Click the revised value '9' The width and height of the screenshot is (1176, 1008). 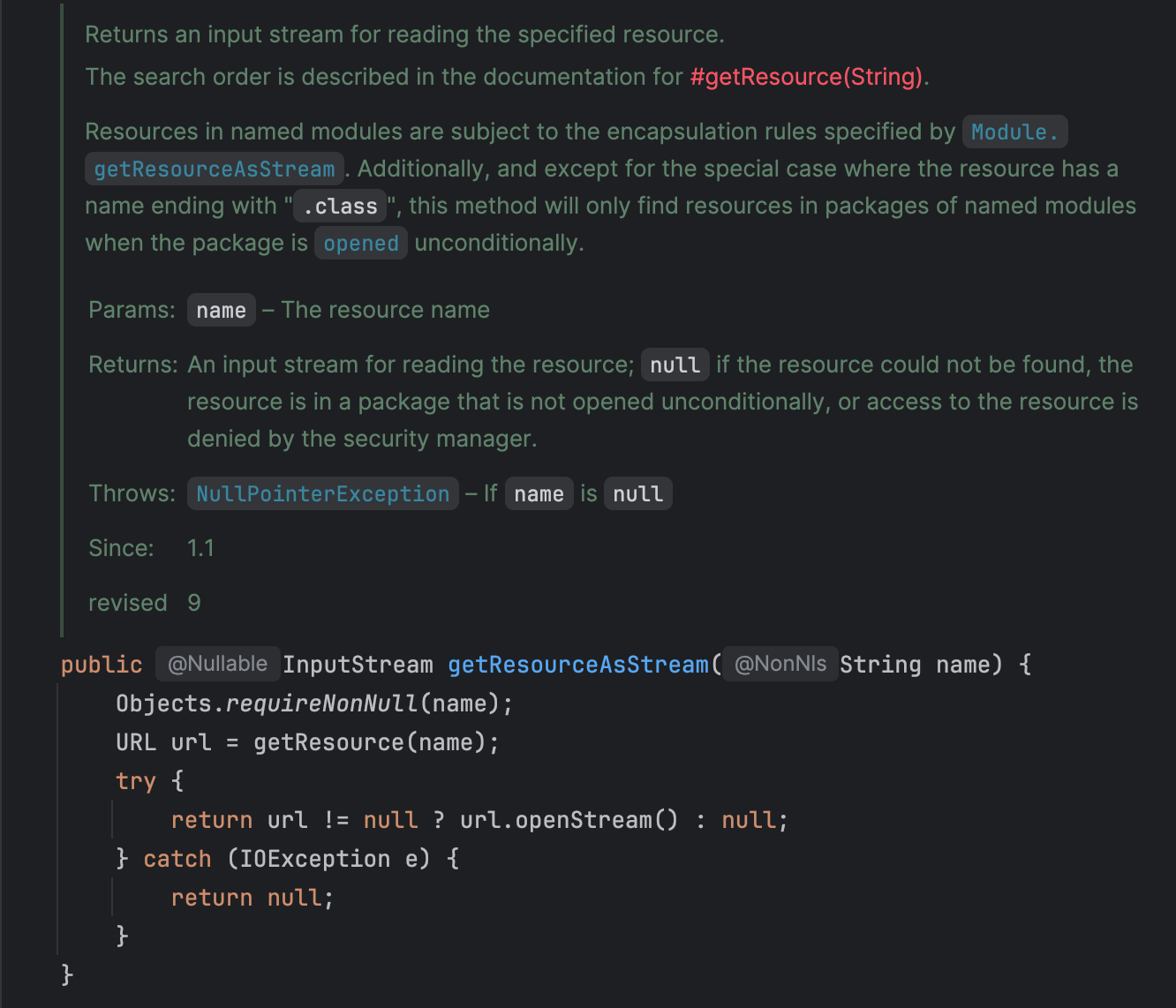pyautogui.click(x=194, y=603)
